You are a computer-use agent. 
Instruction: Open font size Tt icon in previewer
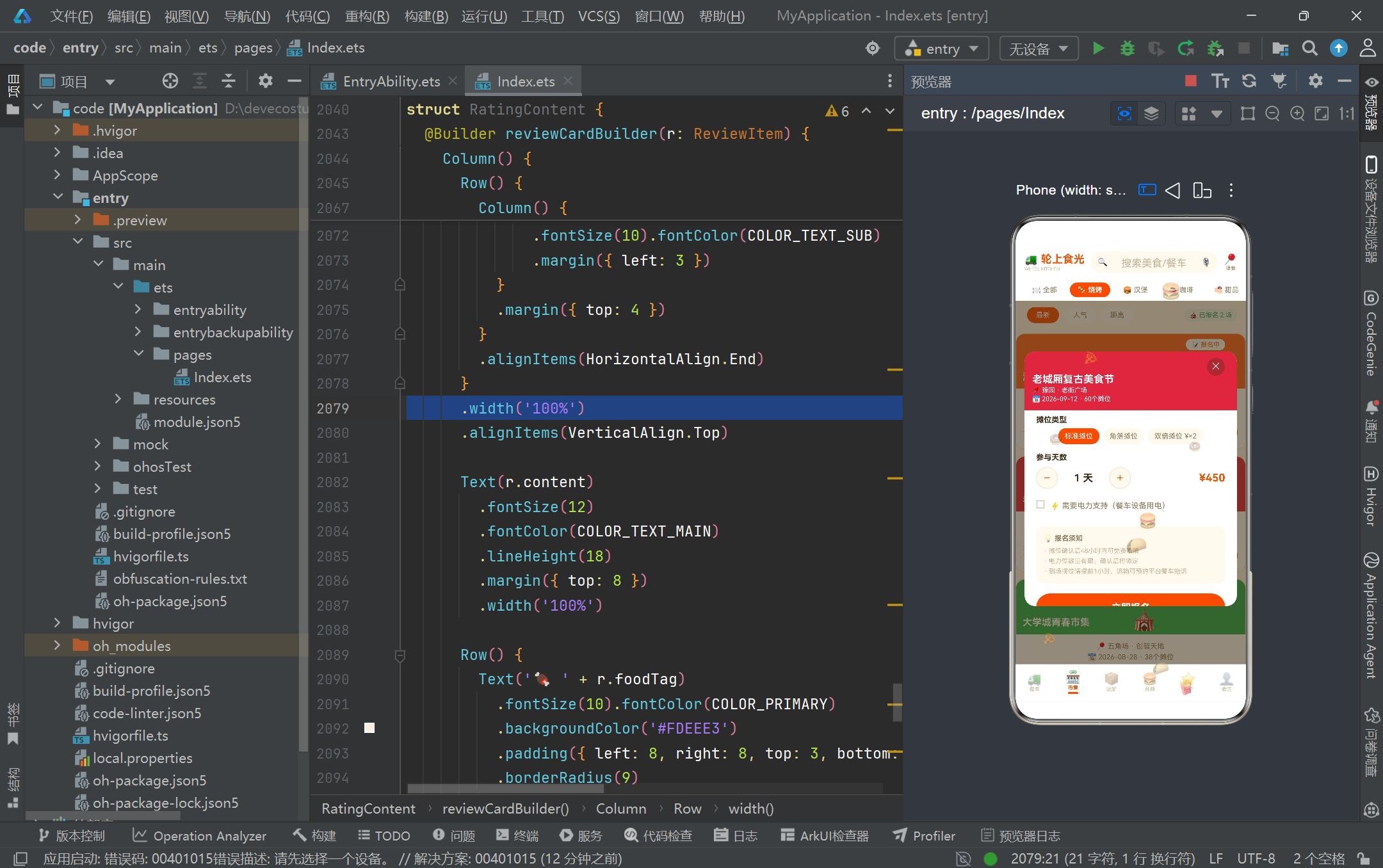[1220, 81]
